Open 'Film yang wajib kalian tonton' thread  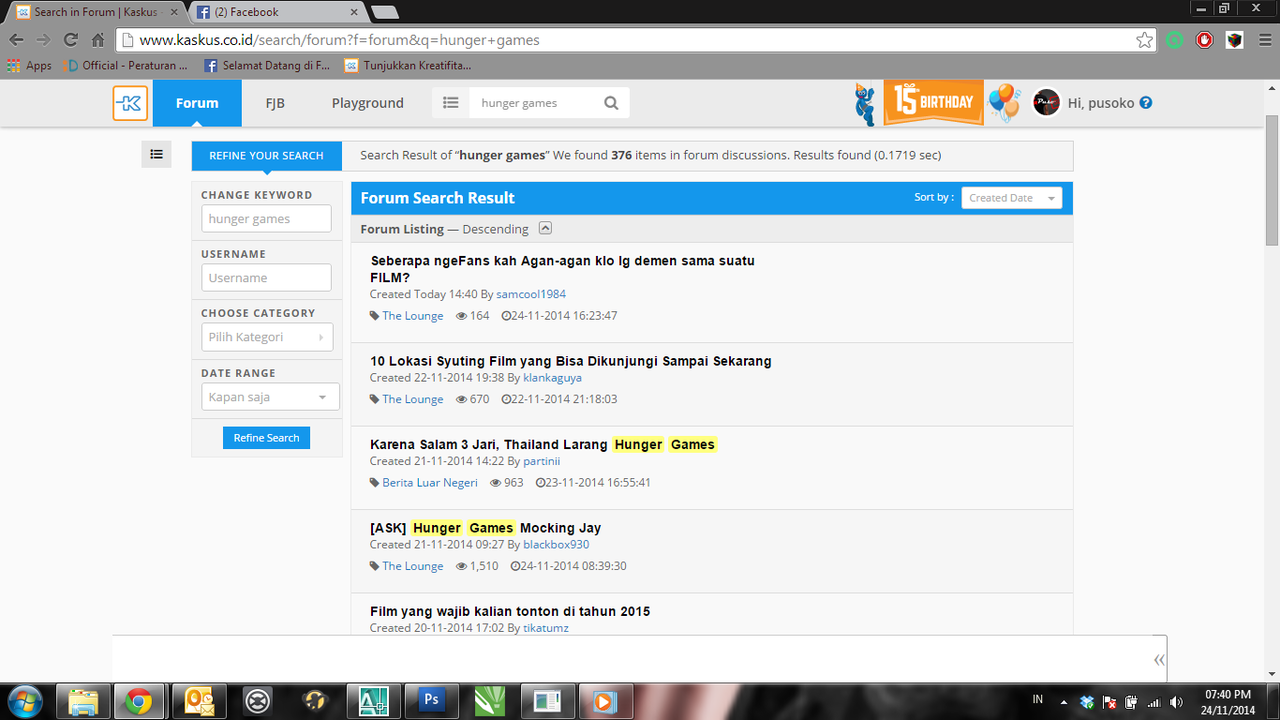510,611
